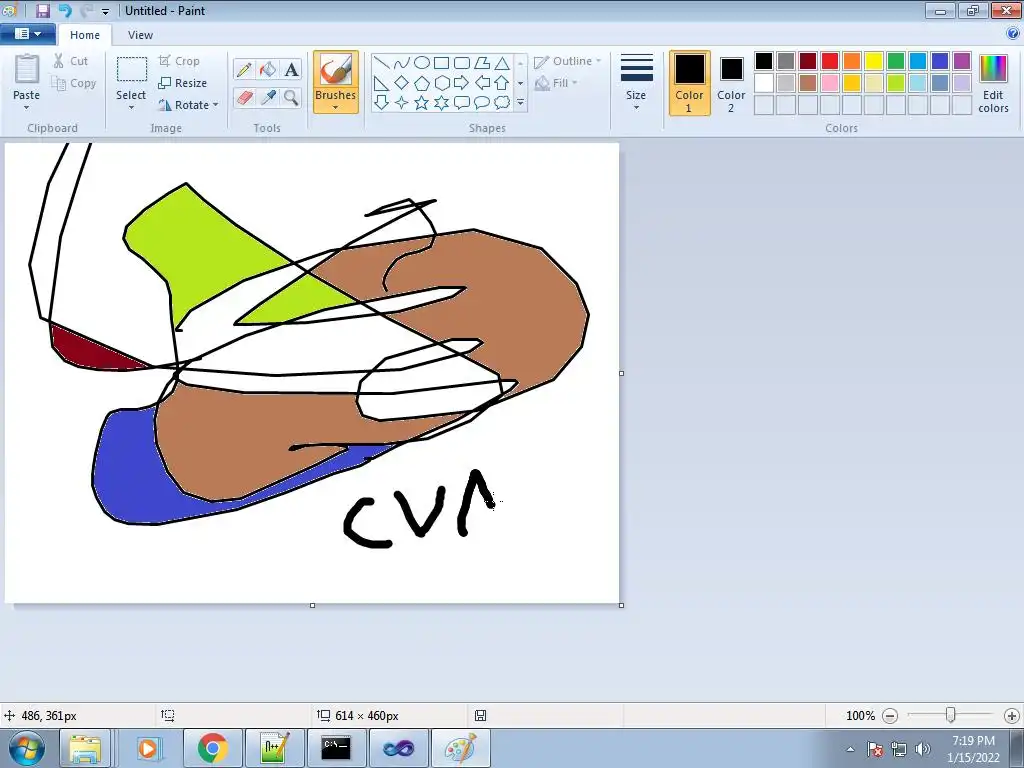The image size is (1024, 768).
Task: Open Edit colors dialog
Action: click(993, 84)
